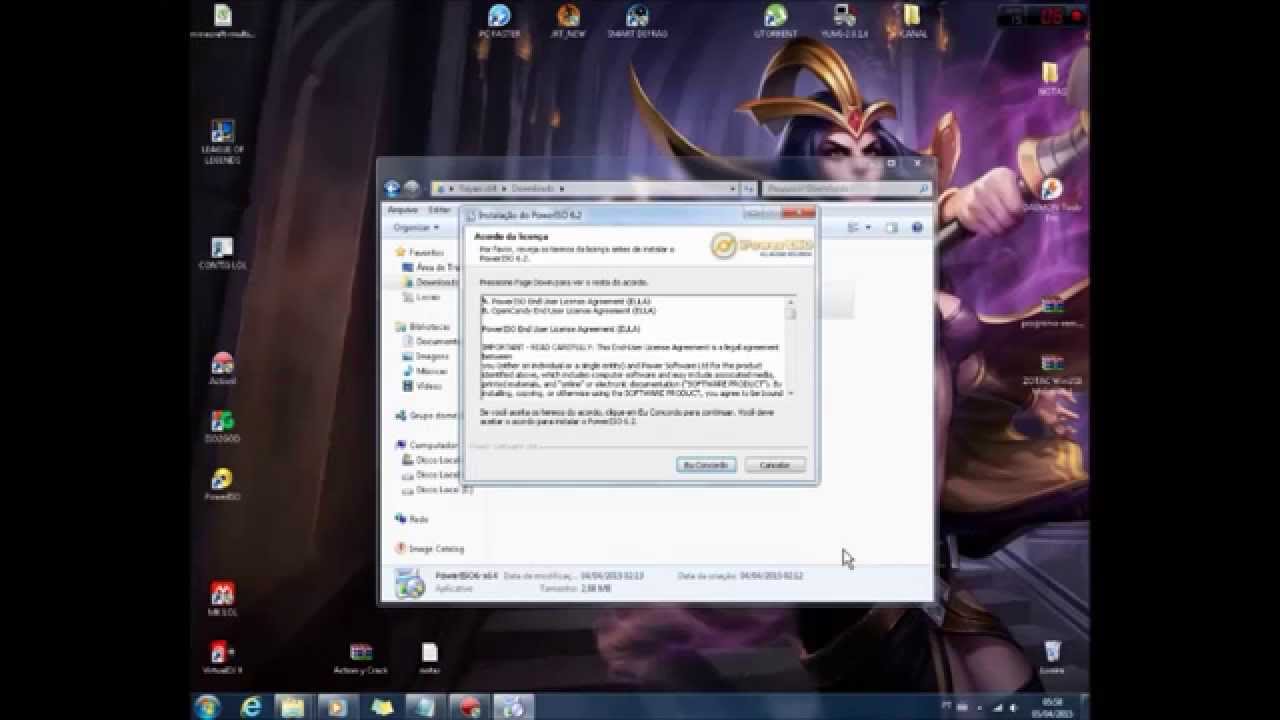
Task: Open YUMI desktop icon
Action: click(845, 20)
